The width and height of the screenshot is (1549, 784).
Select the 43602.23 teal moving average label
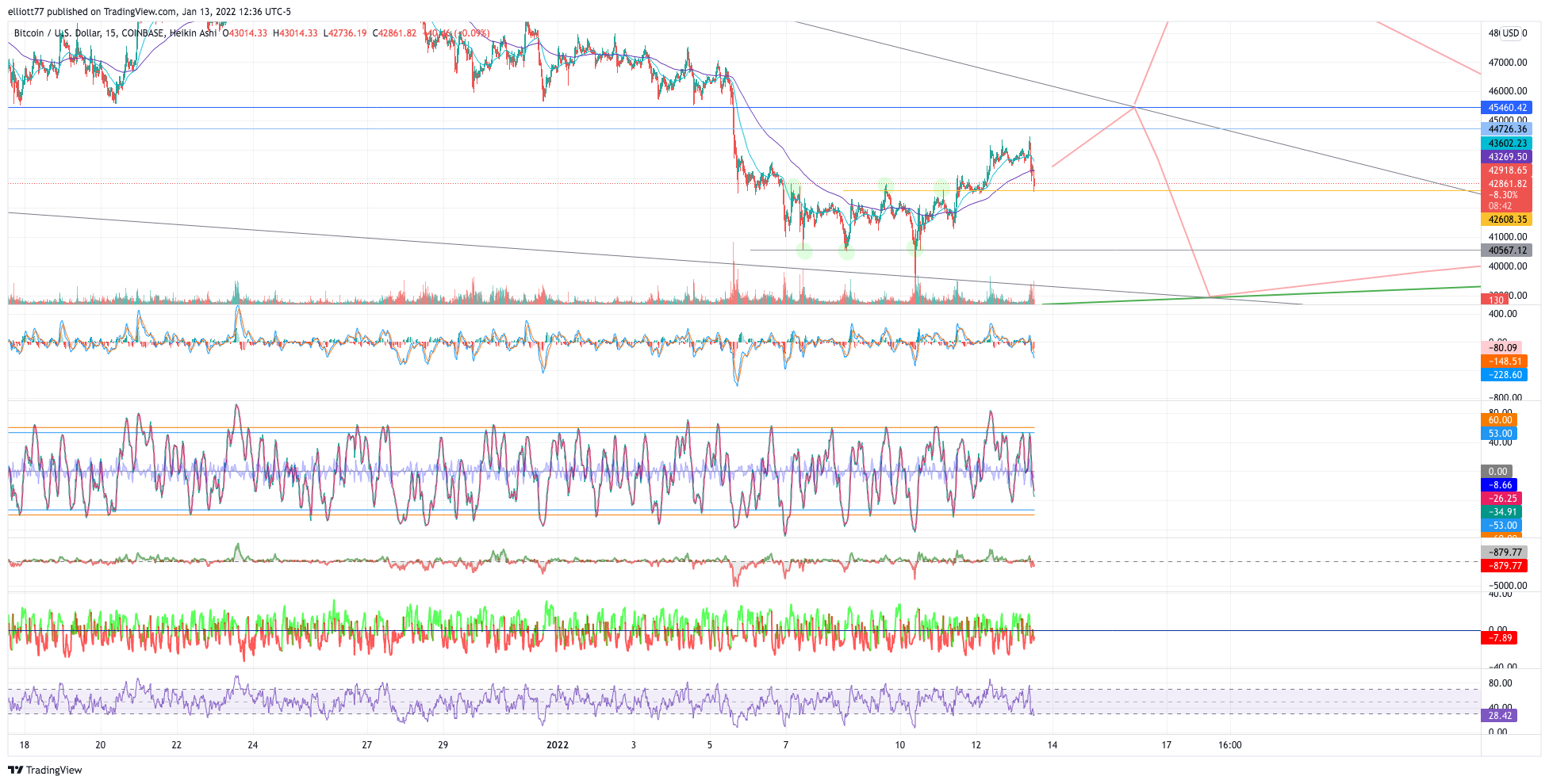(x=1506, y=143)
